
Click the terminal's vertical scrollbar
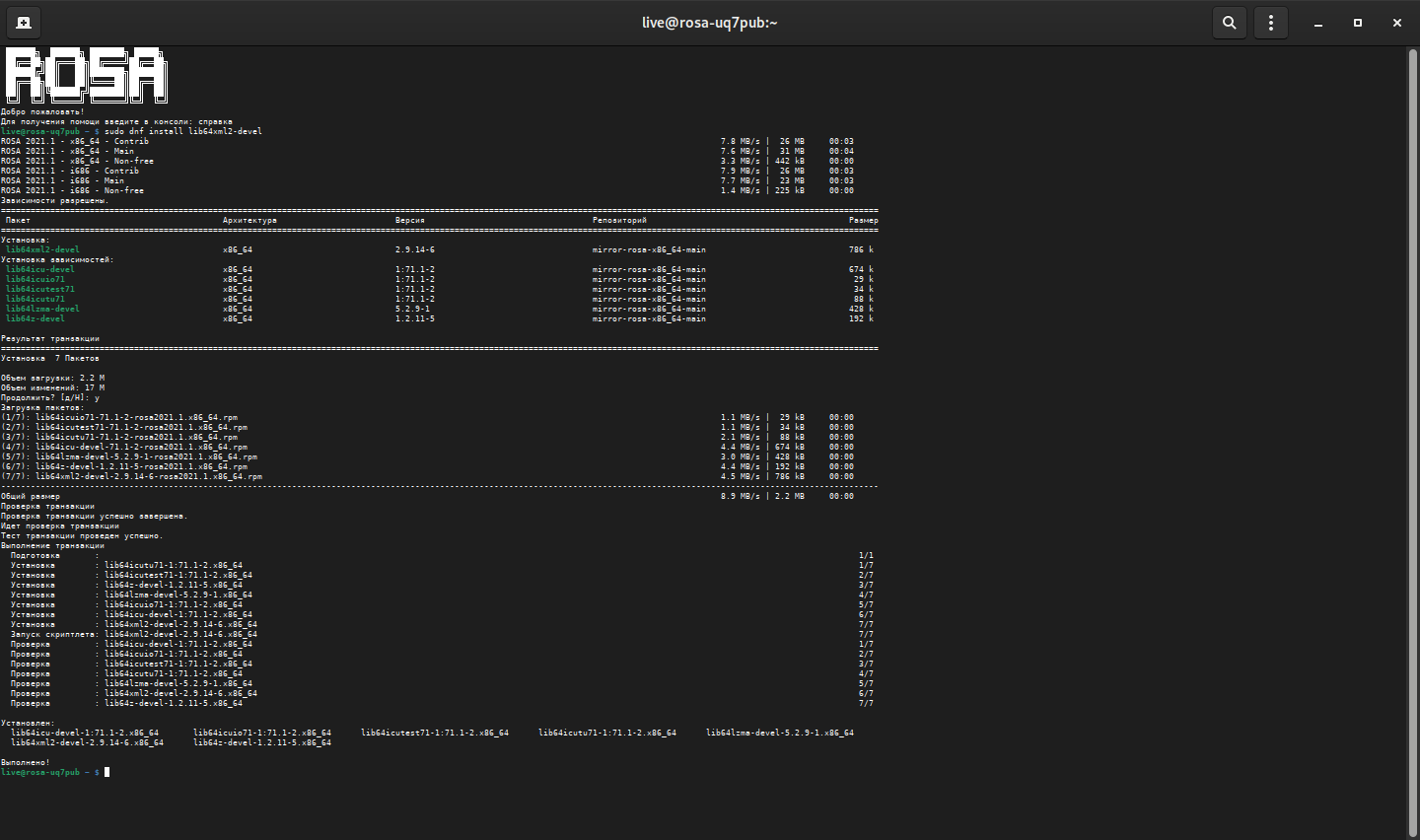click(1412, 442)
